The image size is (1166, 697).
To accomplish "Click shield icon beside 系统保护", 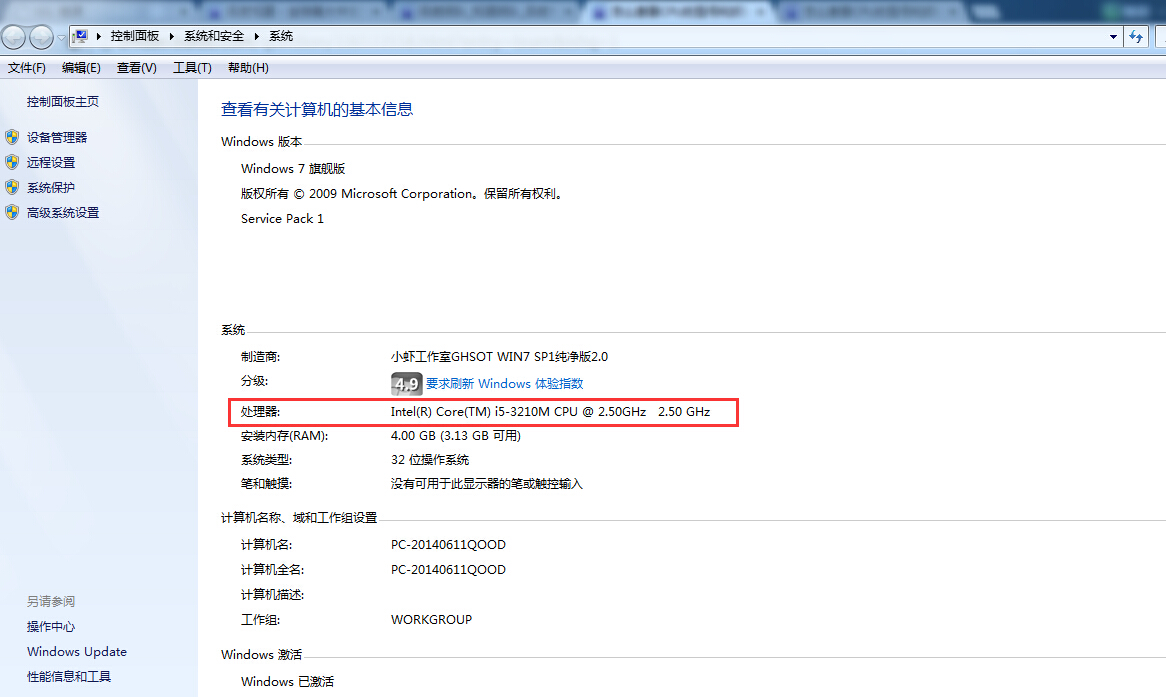I will click(x=12, y=187).
